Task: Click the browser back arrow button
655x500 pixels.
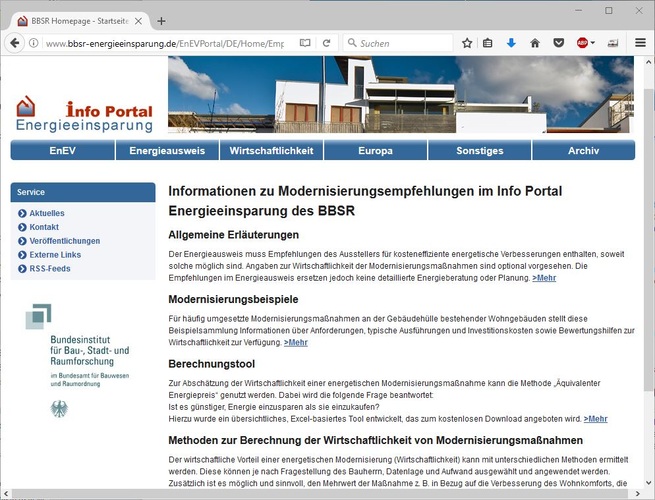Action: click(x=14, y=43)
